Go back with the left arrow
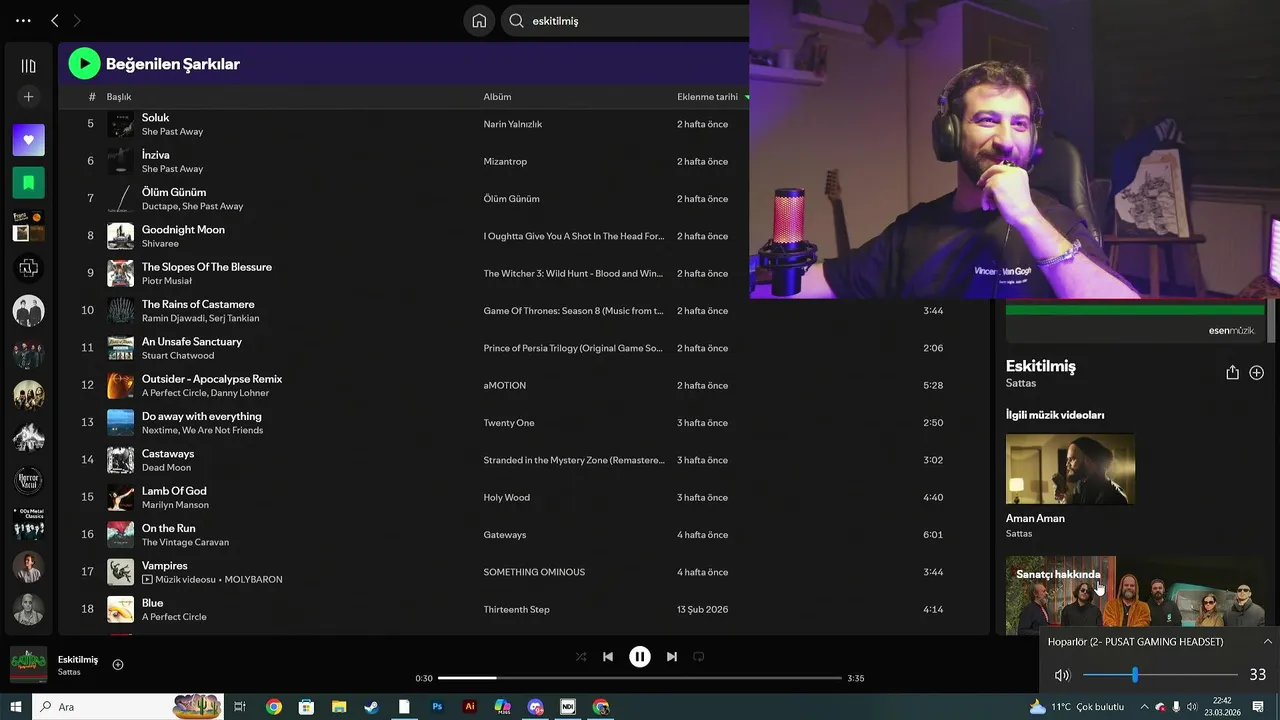The height and width of the screenshot is (720, 1280). click(x=55, y=21)
